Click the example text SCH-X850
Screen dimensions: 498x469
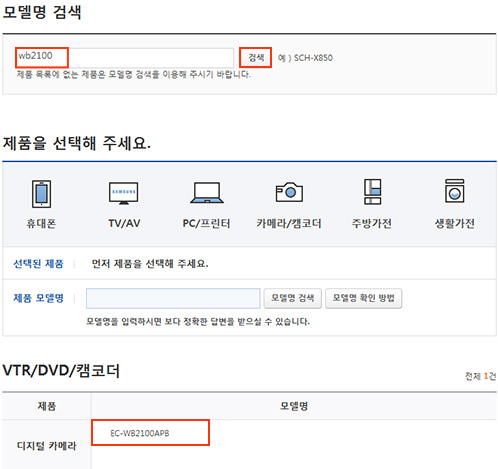[313, 58]
